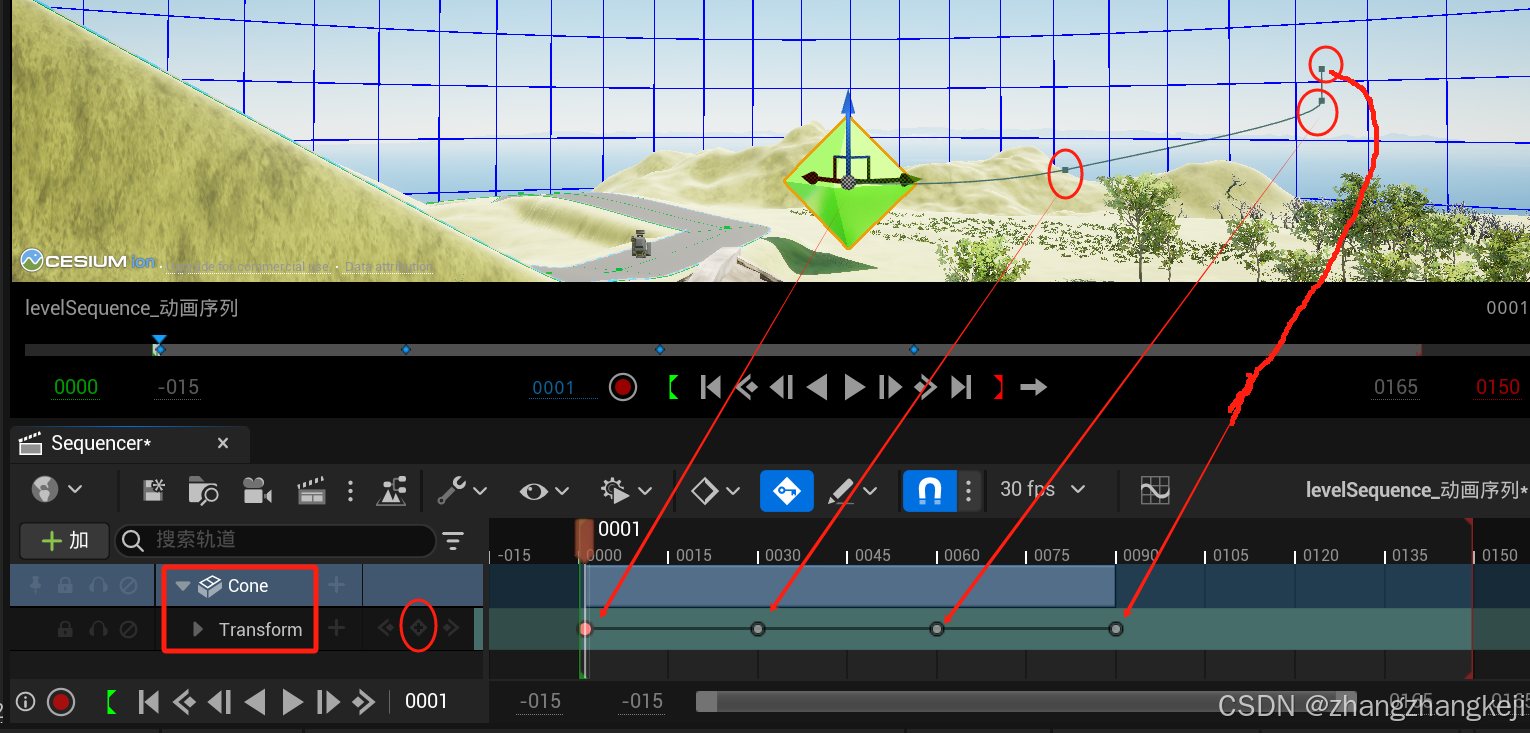Open the eye view options dropdown
Viewport: 1530px width, 733px height.
544,490
